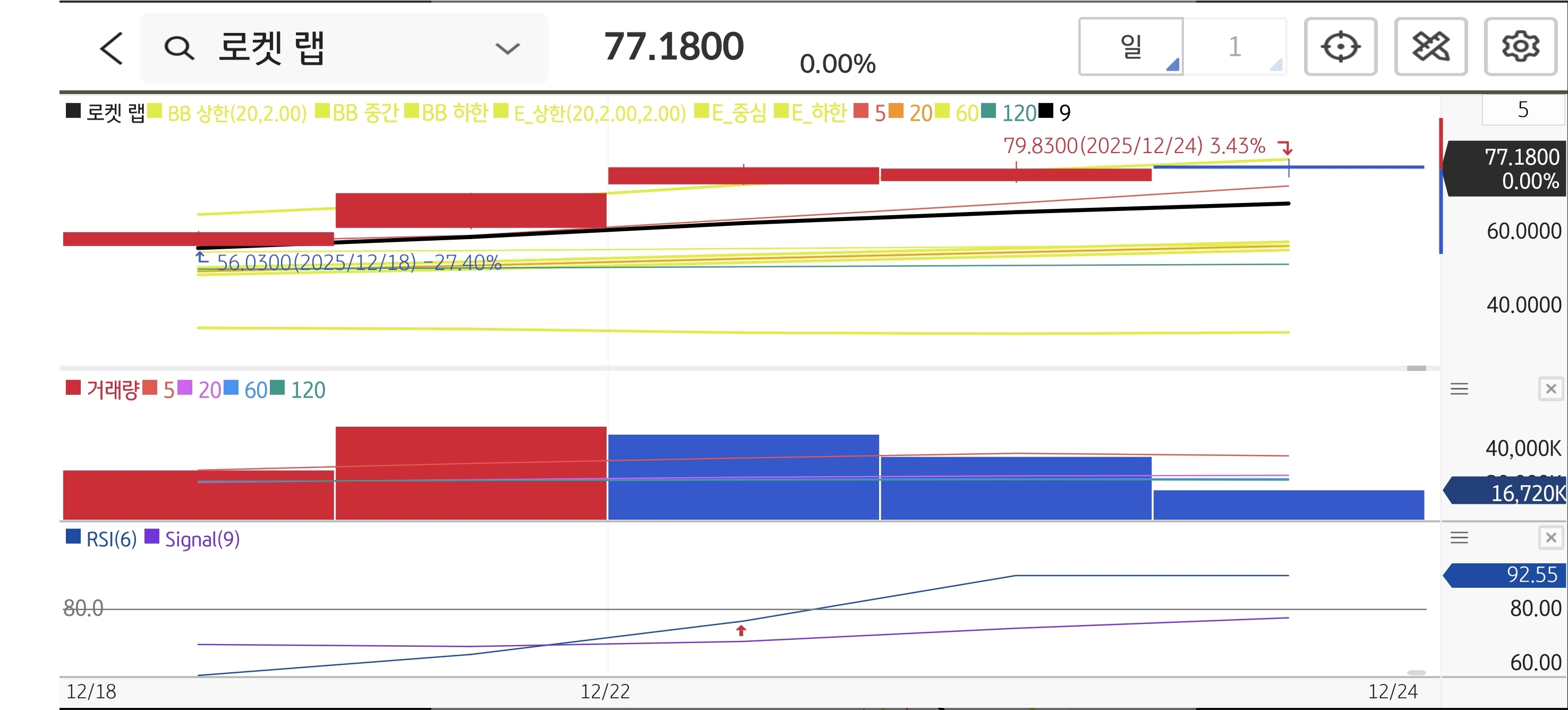The height and width of the screenshot is (710, 1568).
Task: Open volume panel hamburger menu icon
Action: [1459, 388]
